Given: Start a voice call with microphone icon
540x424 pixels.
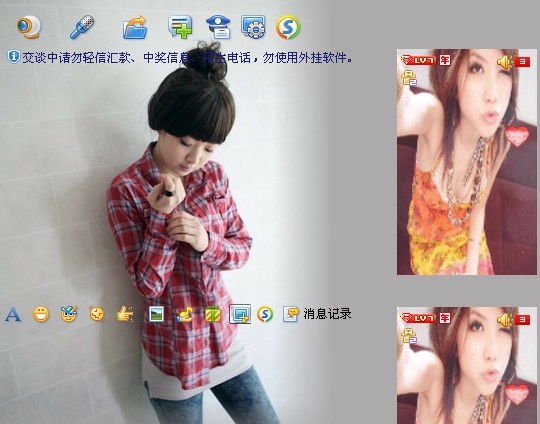Looking at the screenshot, I should coord(82,27).
